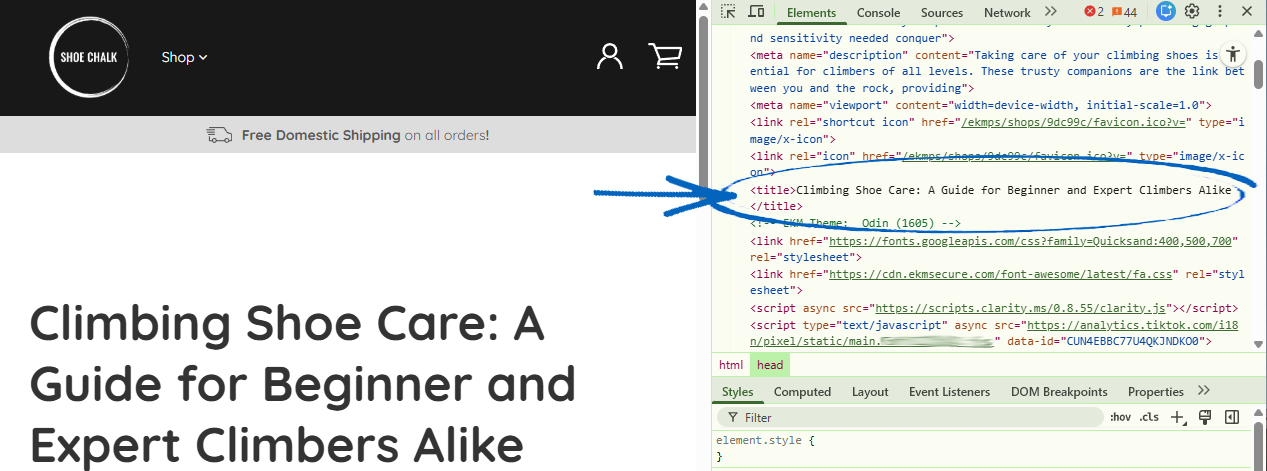Click the Climbing Shoe Care page heading

point(302,383)
